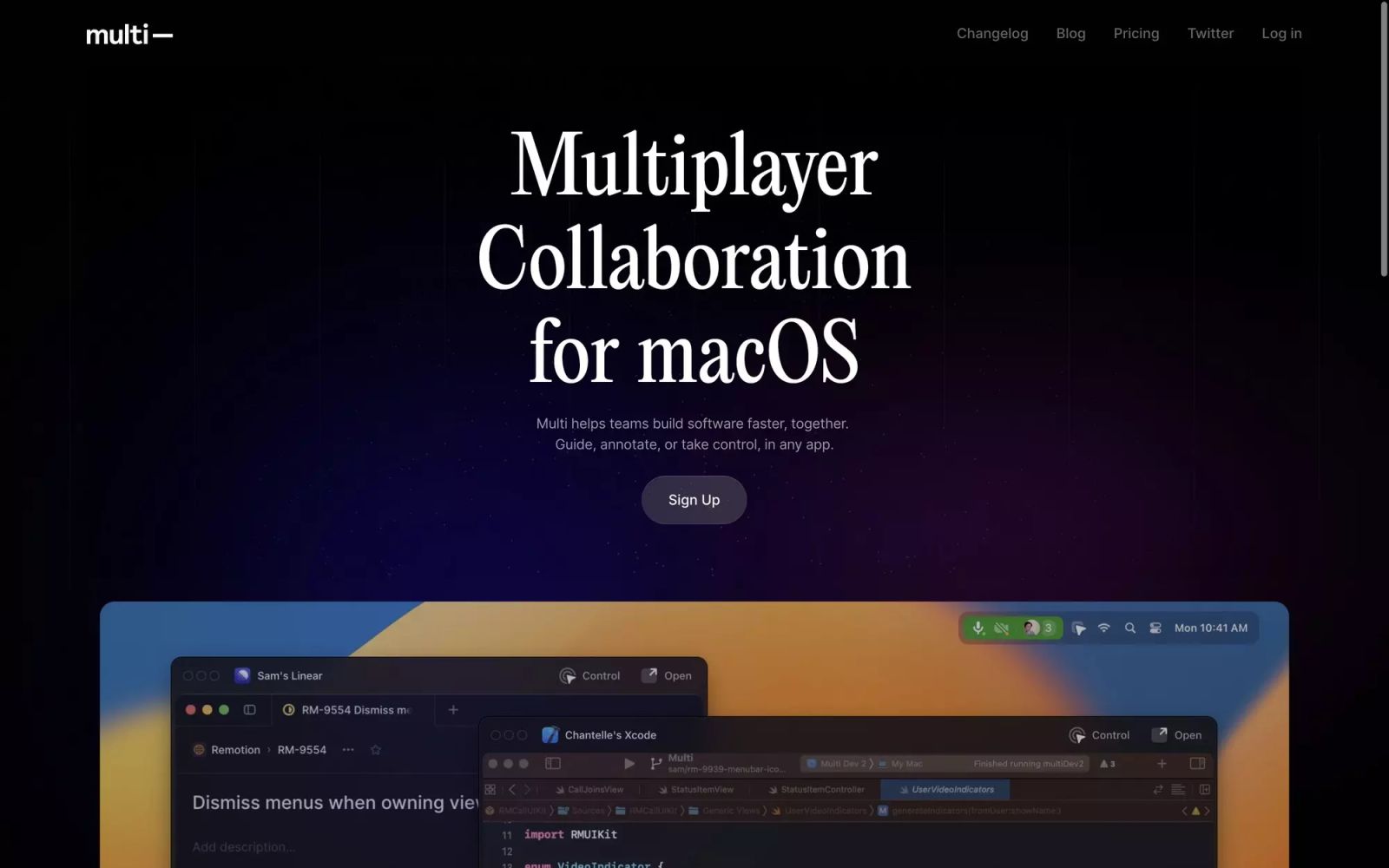The height and width of the screenshot is (868, 1389).
Task: Toggle the Xcode inspector panel icon
Action: pos(1197,763)
